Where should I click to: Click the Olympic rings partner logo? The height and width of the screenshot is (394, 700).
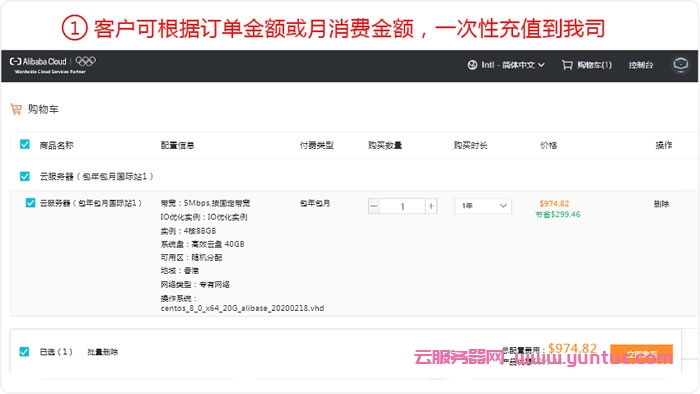pyautogui.click(x=85, y=61)
